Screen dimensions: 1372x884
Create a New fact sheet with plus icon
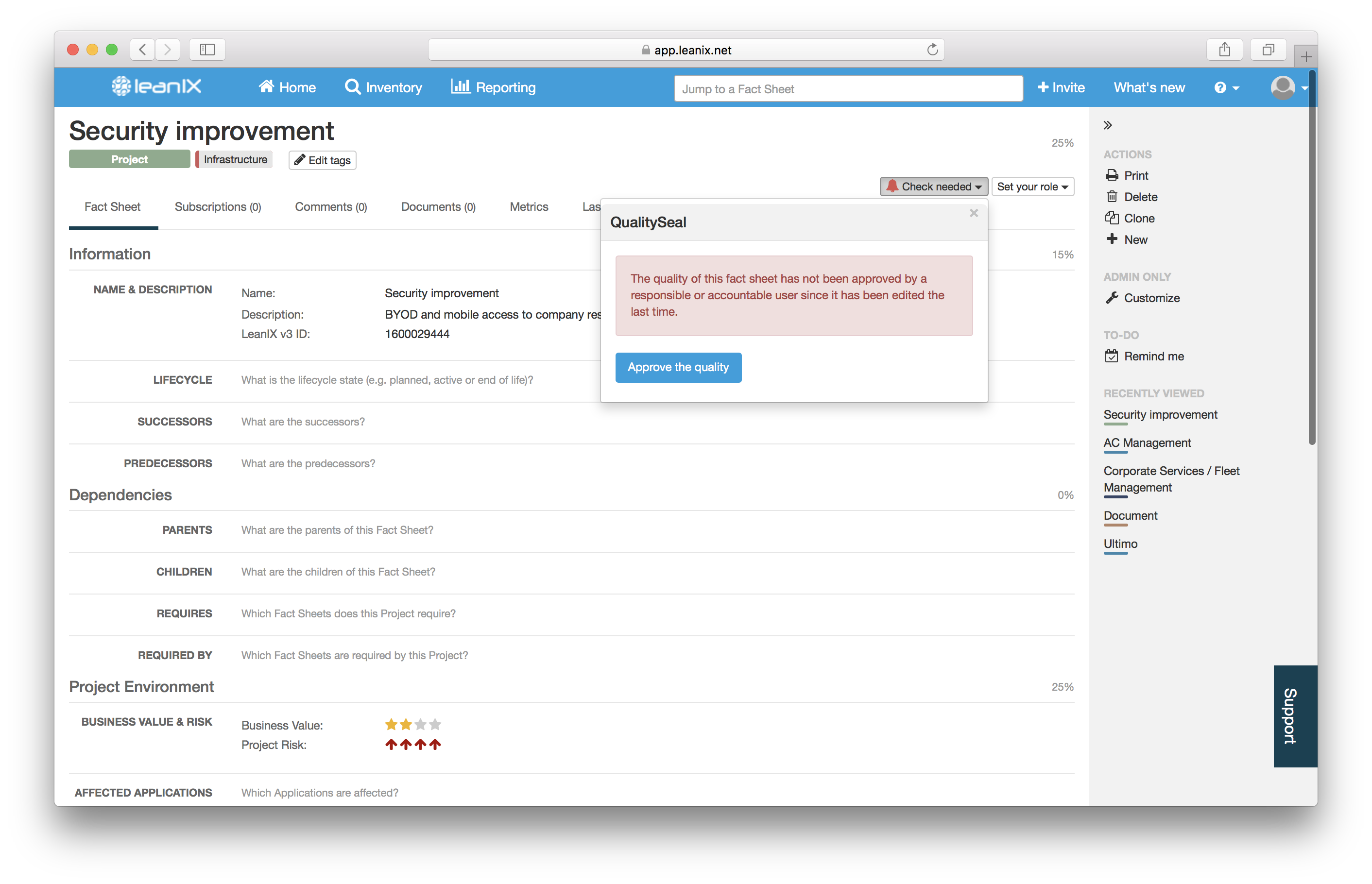(1113, 239)
